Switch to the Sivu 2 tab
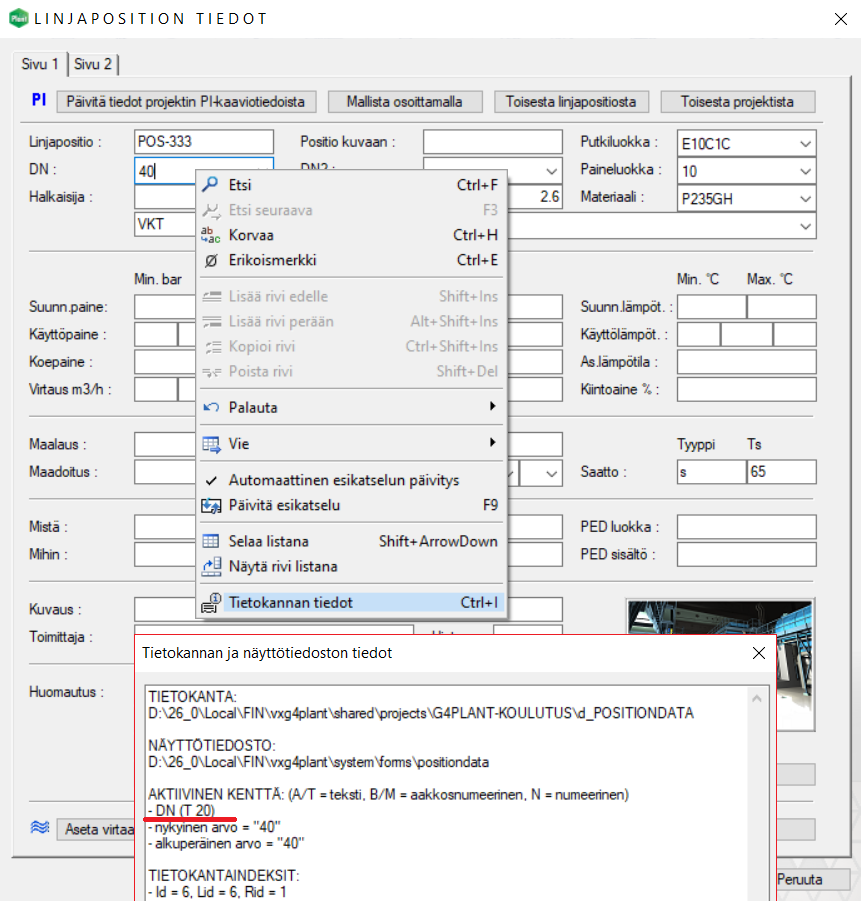 [x=93, y=64]
